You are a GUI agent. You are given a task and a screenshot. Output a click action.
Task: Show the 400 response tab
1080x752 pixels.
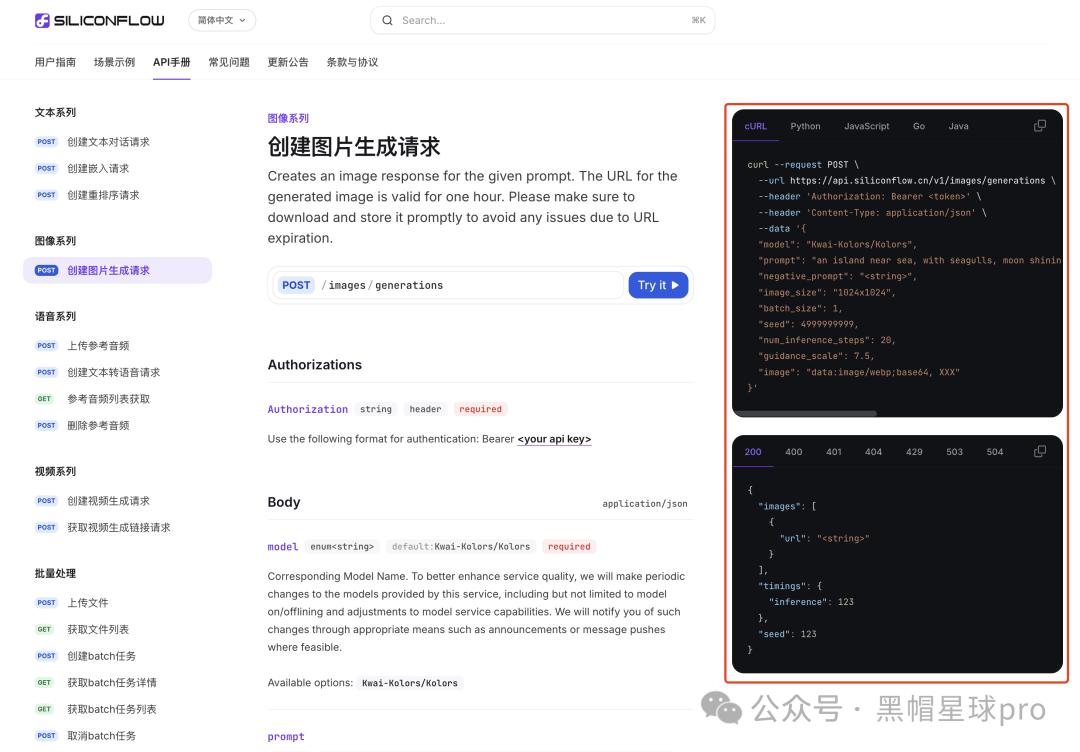[x=793, y=452]
